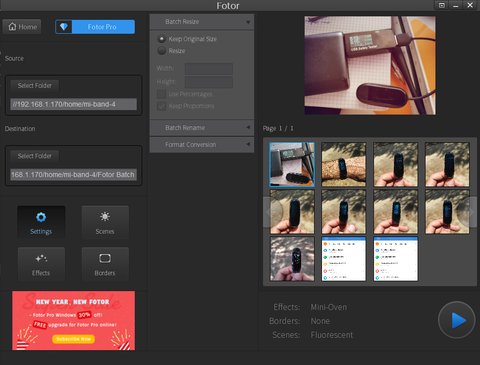The height and width of the screenshot is (365, 480).
Task: Select the first app-screenshot thumbnail in third row
Action: pyautogui.click(x=344, y=259)
